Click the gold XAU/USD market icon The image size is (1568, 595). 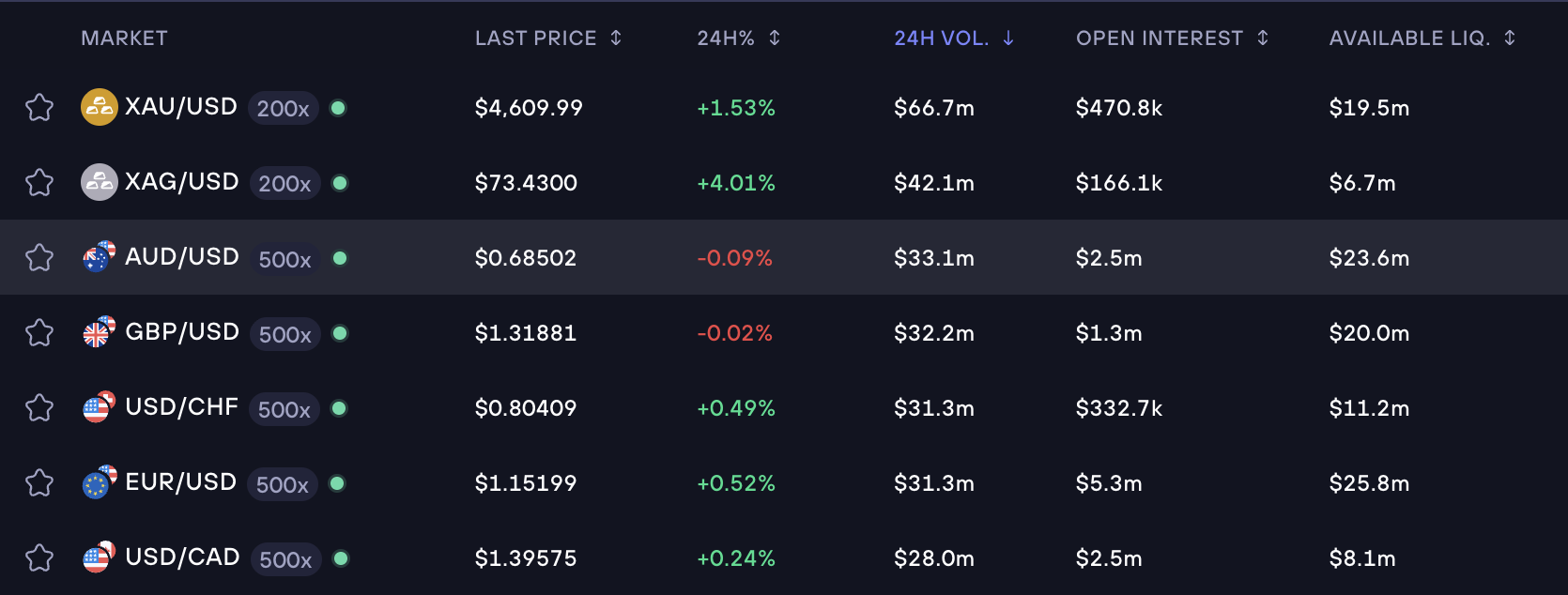click(98, 107)
